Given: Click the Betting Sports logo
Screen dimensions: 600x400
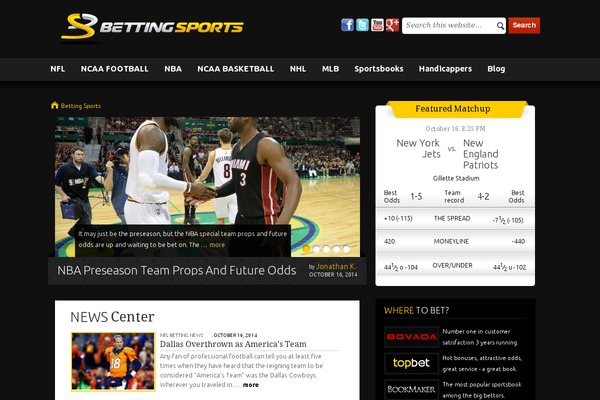Looking at the screenshot, I should point(152,26).
